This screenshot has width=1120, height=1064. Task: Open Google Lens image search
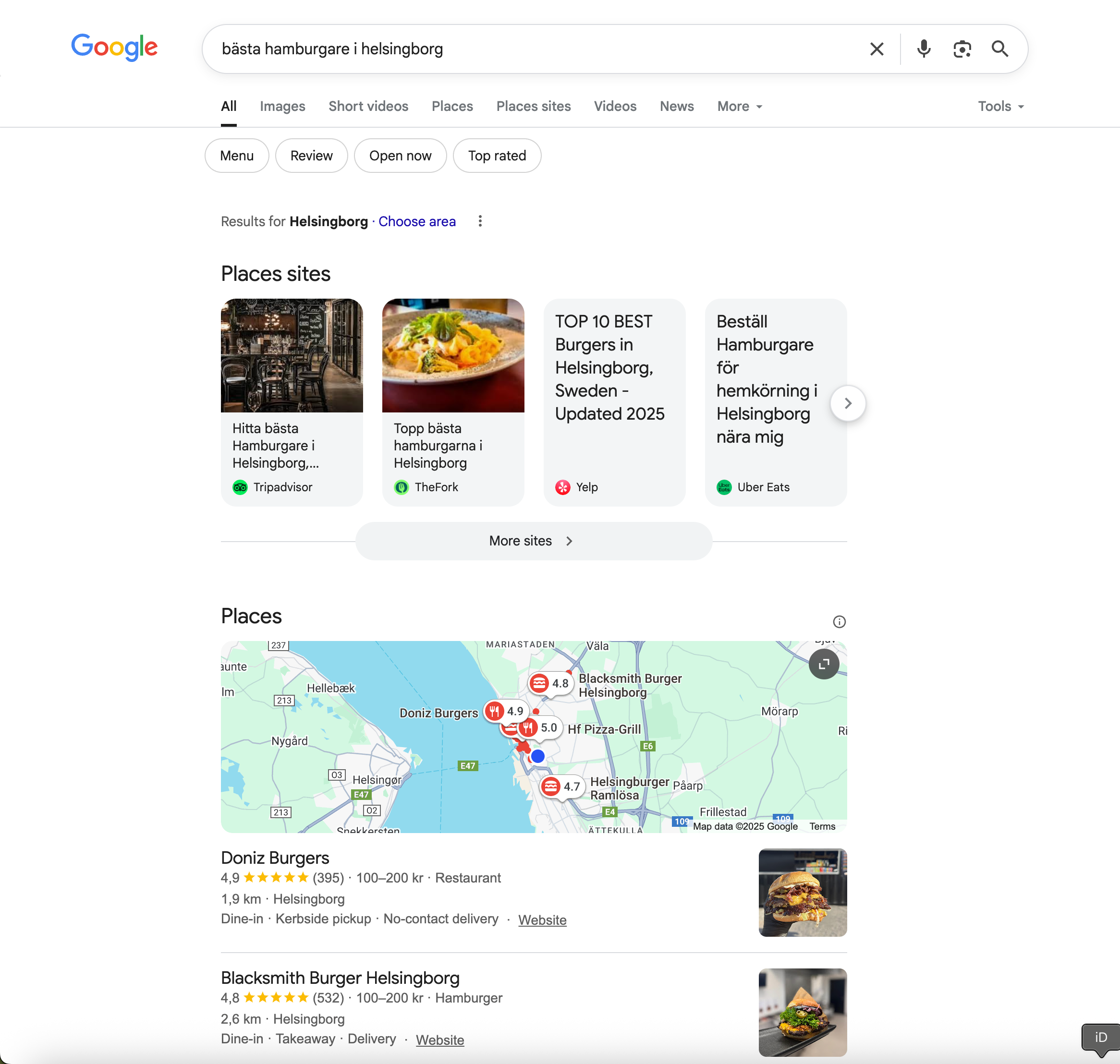pyautogui.click(x=962, y=49)
